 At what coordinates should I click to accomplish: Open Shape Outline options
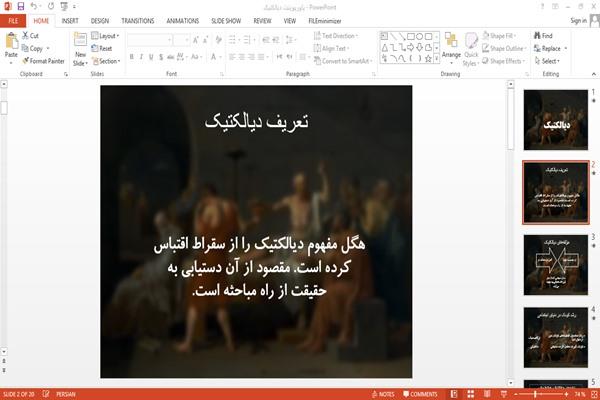[504, 48]
